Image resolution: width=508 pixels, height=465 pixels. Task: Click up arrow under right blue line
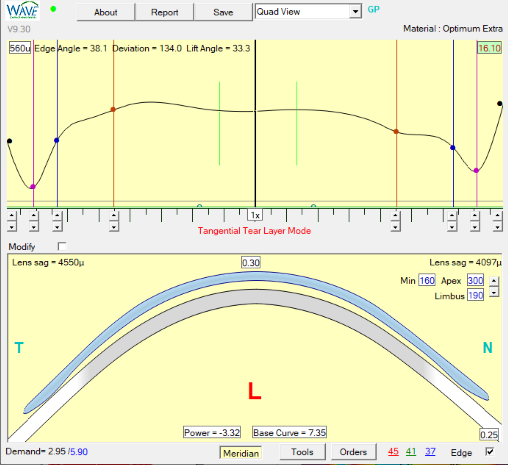(452, 215)
